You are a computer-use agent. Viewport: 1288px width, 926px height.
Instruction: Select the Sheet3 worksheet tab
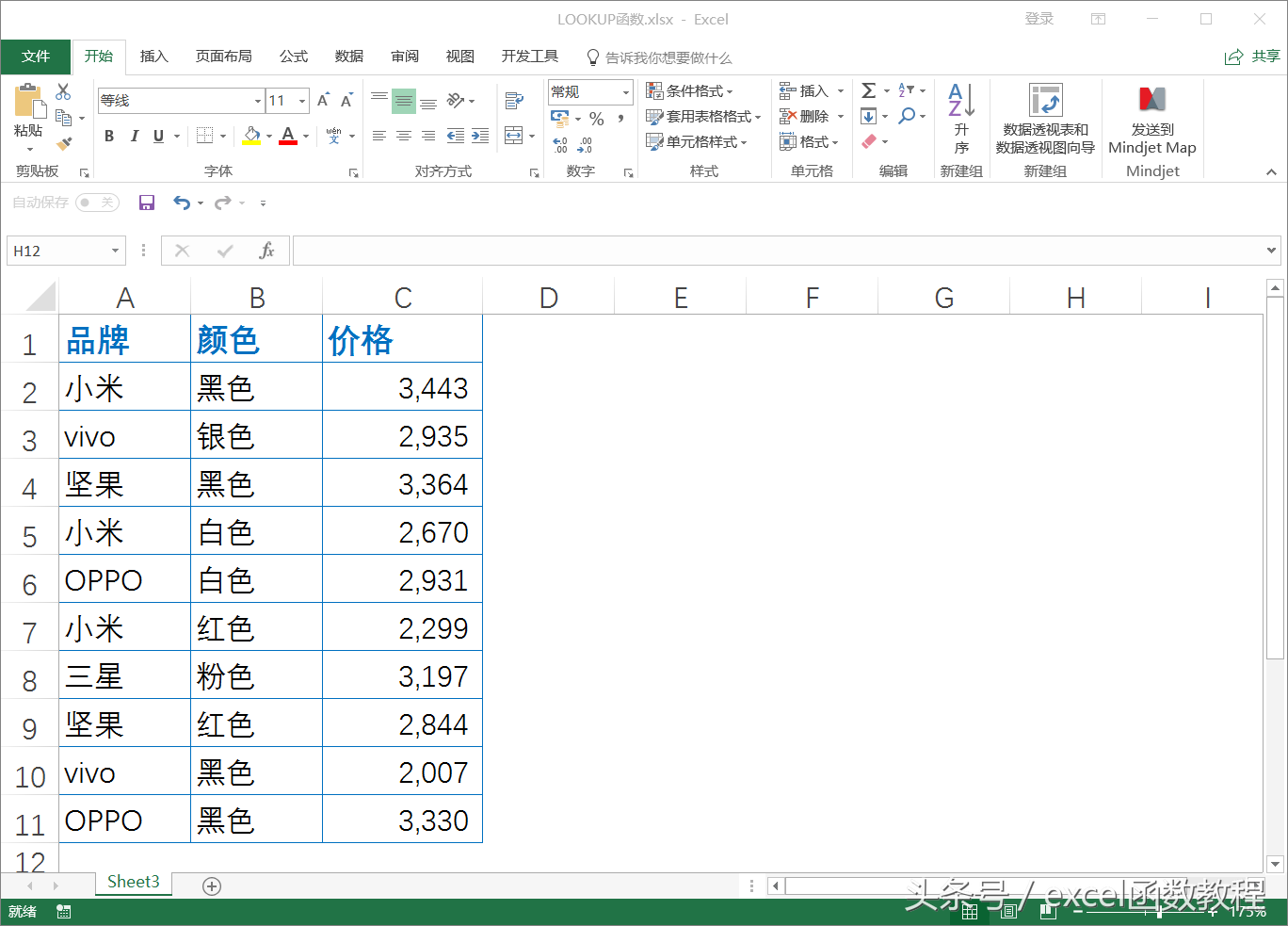(x=134, y=883)
